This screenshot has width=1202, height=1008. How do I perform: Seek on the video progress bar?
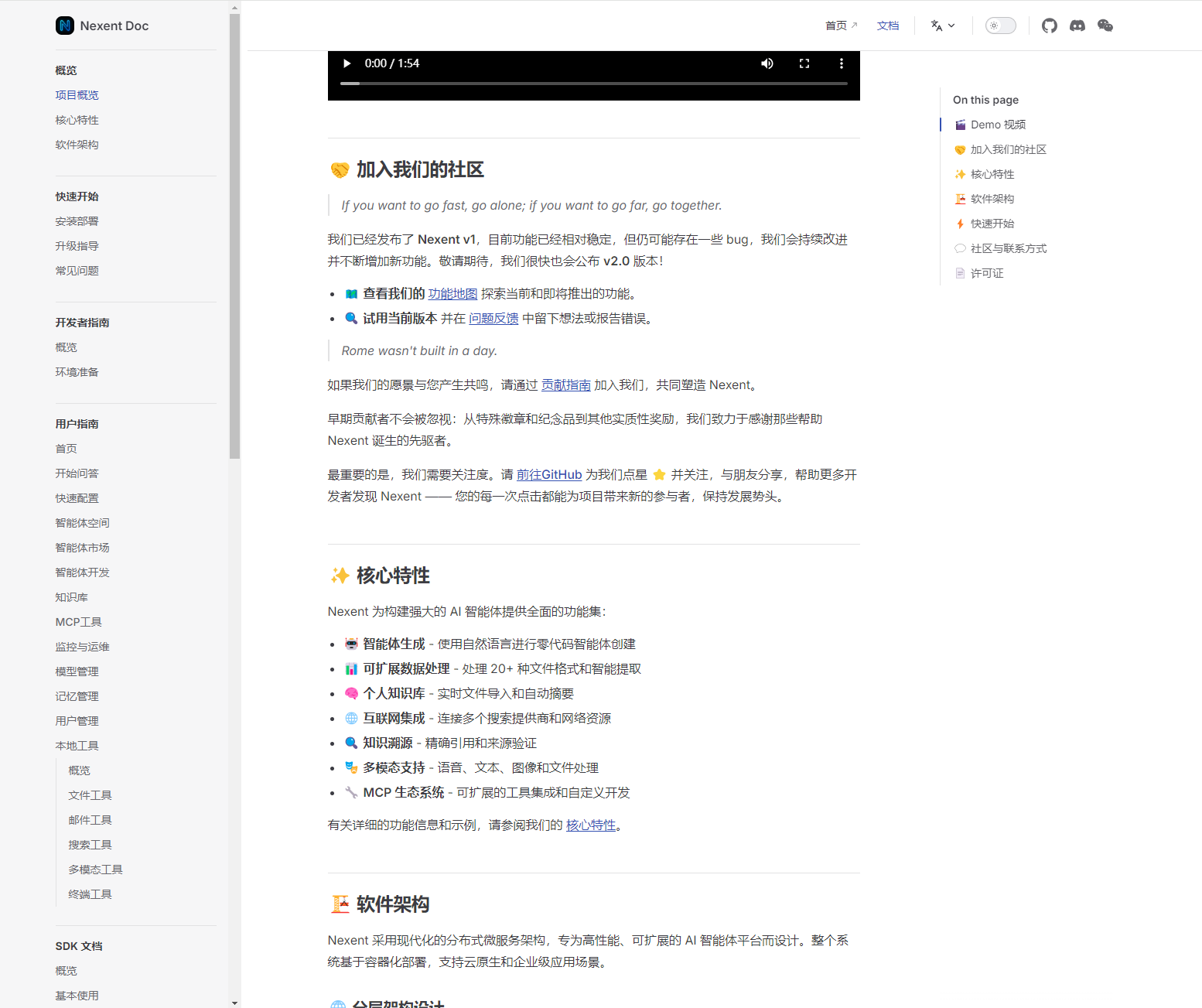click(594, 83)
